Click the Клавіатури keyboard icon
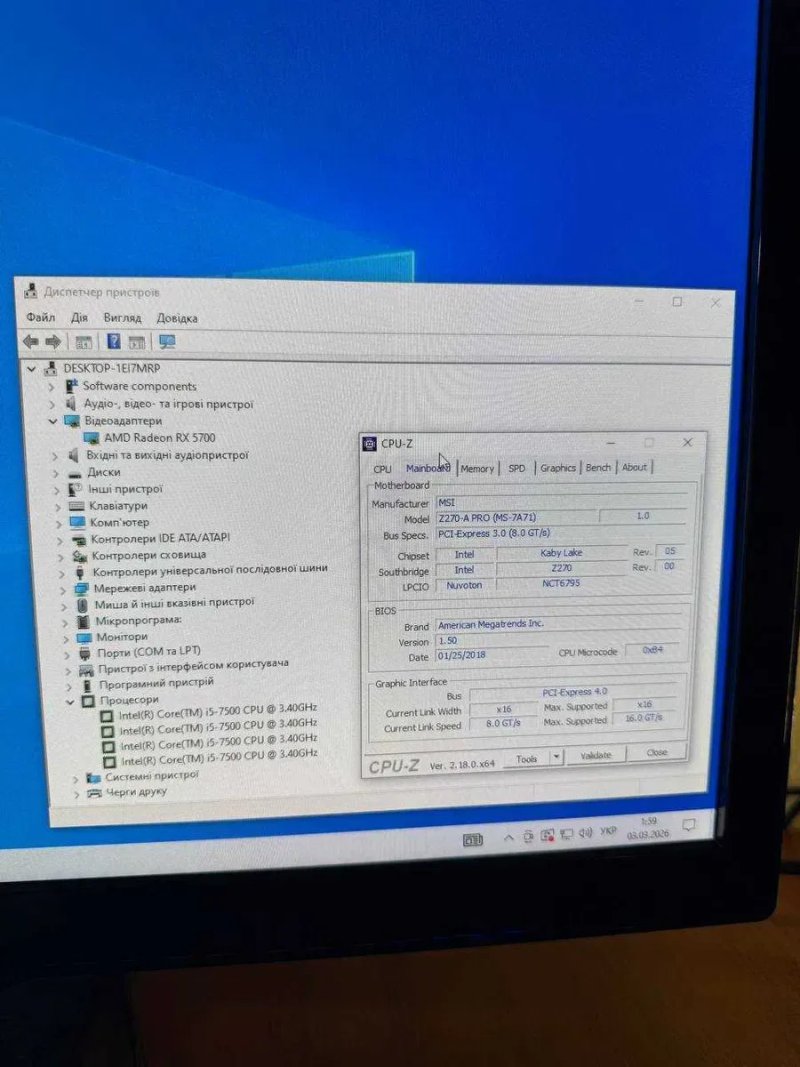This screenshot has height=1067, width=800. coord(77,506)
